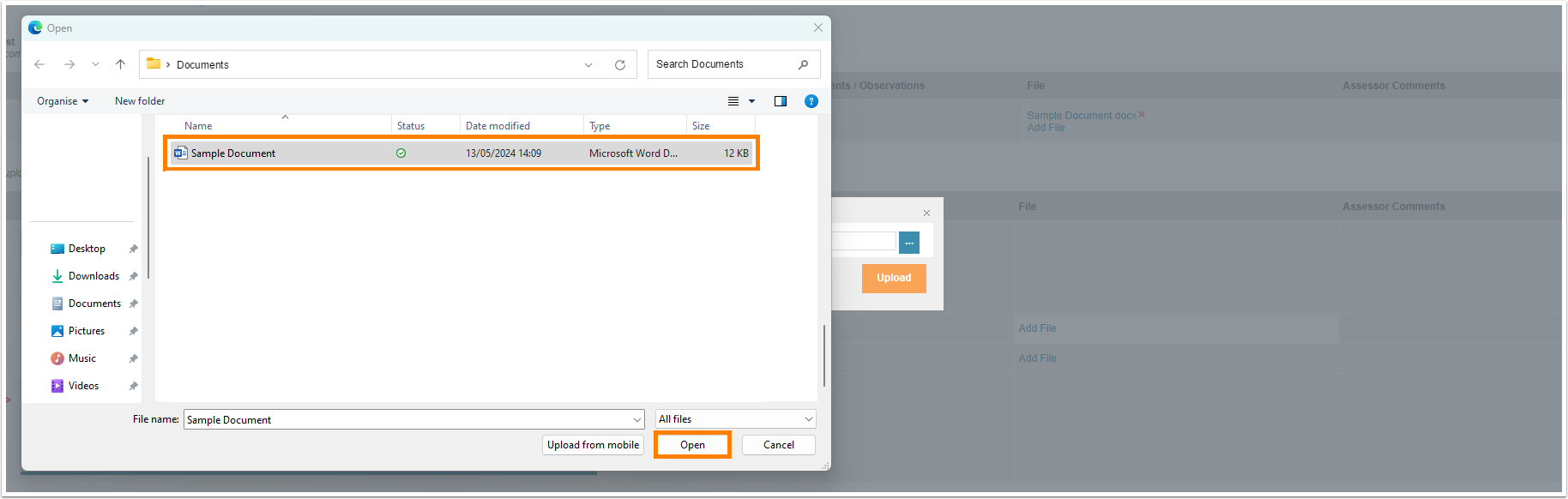Viewport: 1568px width, 499px height.
Task: Expand the address bar path history dropdown
Action: pyautogui.click(x=588, y=65)
